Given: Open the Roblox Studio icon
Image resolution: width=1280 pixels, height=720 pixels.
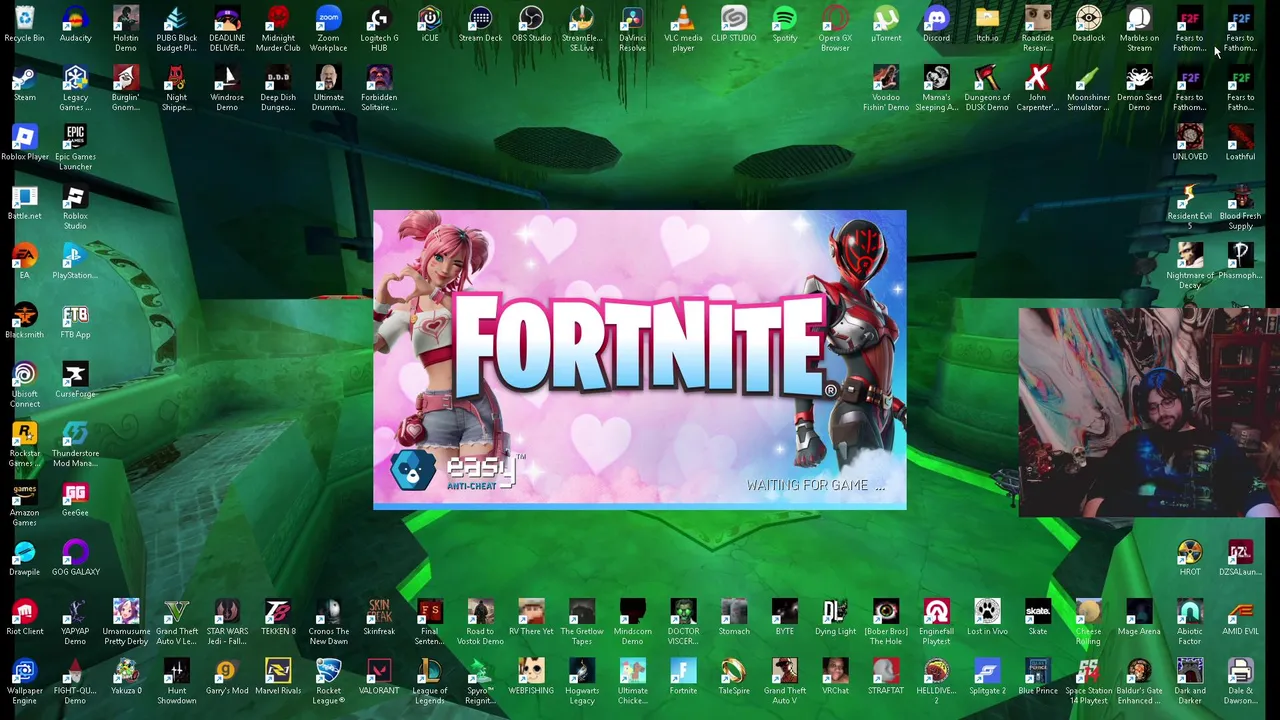Looking at the screenshot, I should pos(75,207).
